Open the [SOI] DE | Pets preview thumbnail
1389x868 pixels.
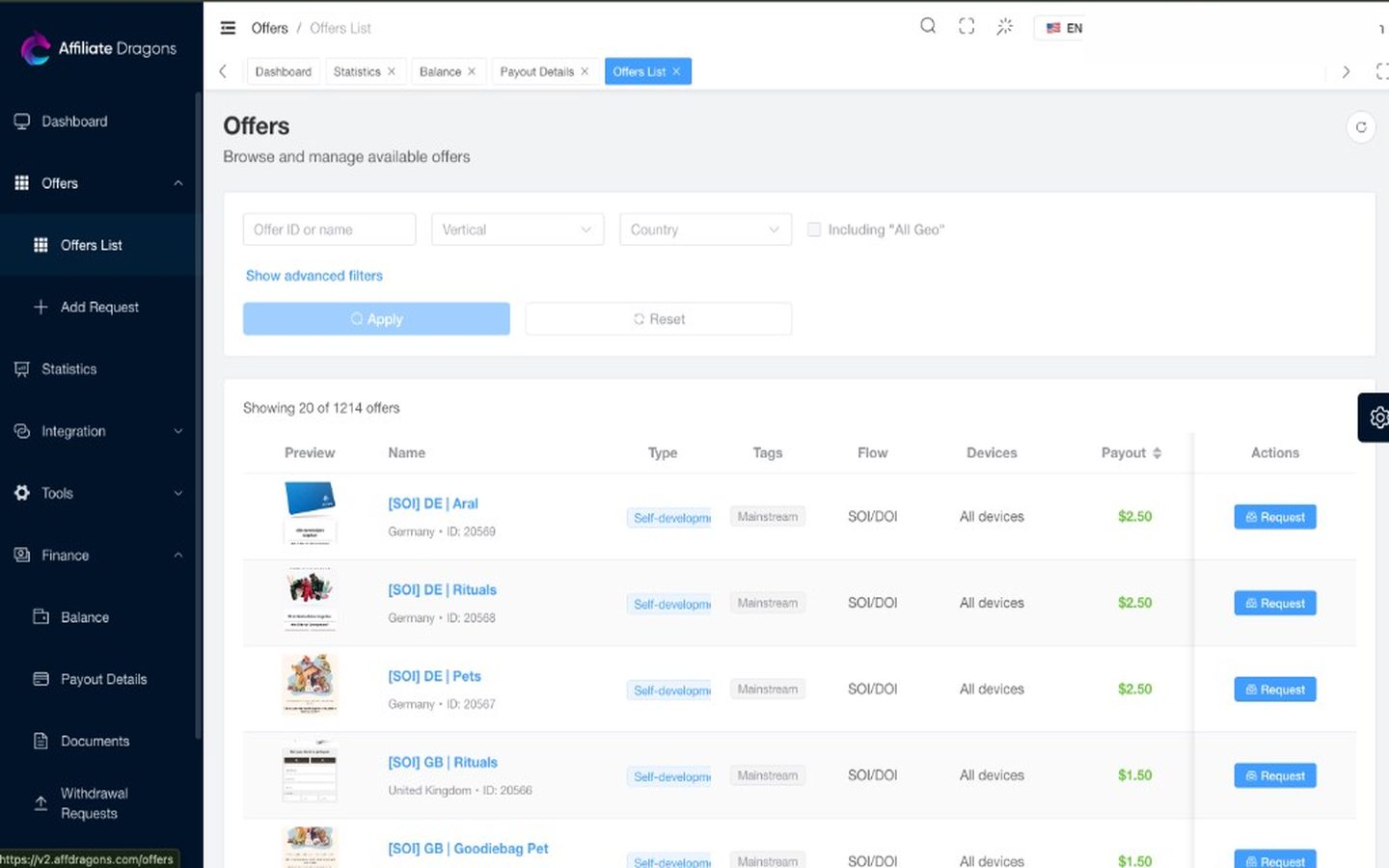point(310,684)
